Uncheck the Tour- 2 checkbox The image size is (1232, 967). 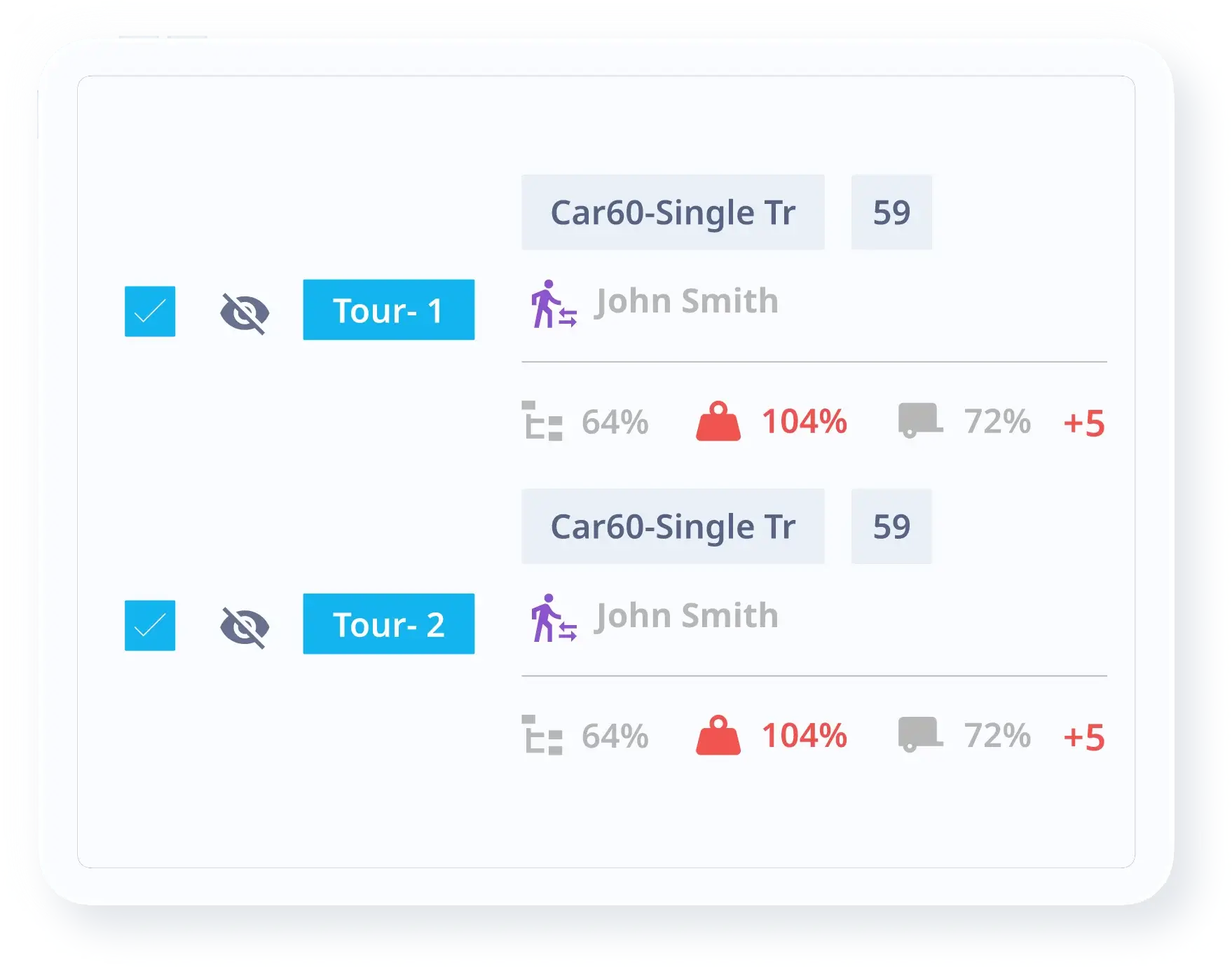pyautogui.click(x=150, y=625)
